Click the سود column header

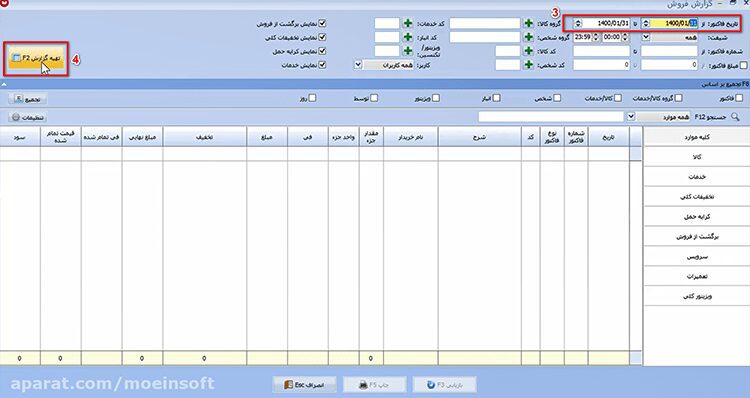coord(20,137)
